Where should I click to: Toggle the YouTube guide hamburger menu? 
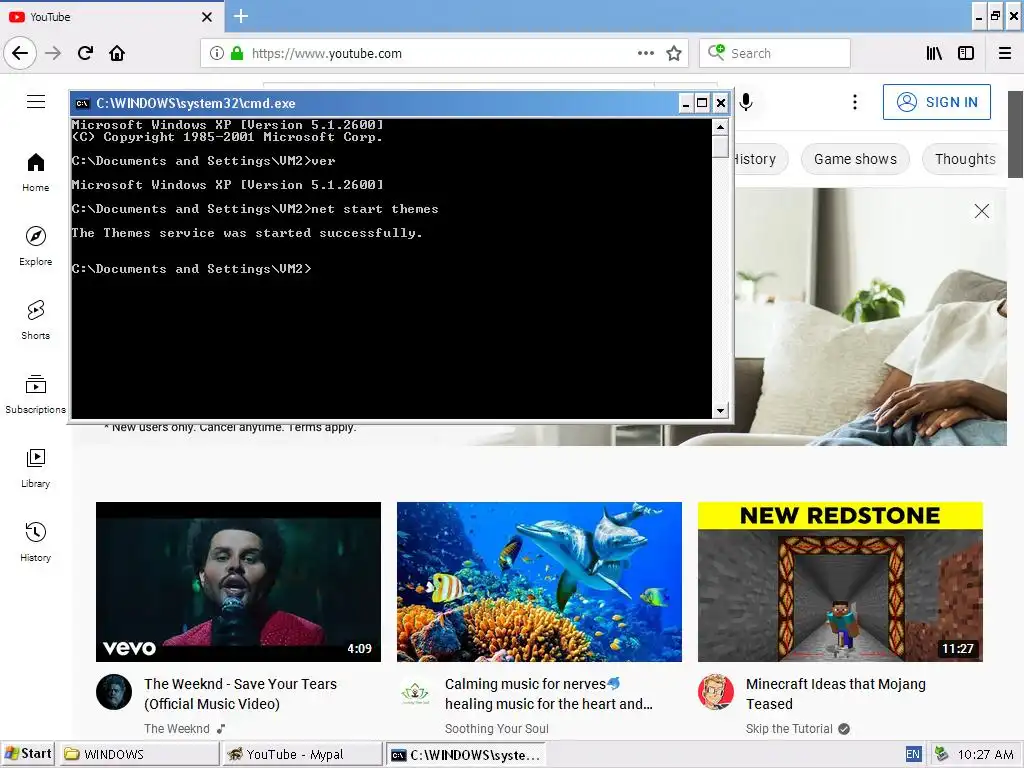tap(36, 102)
